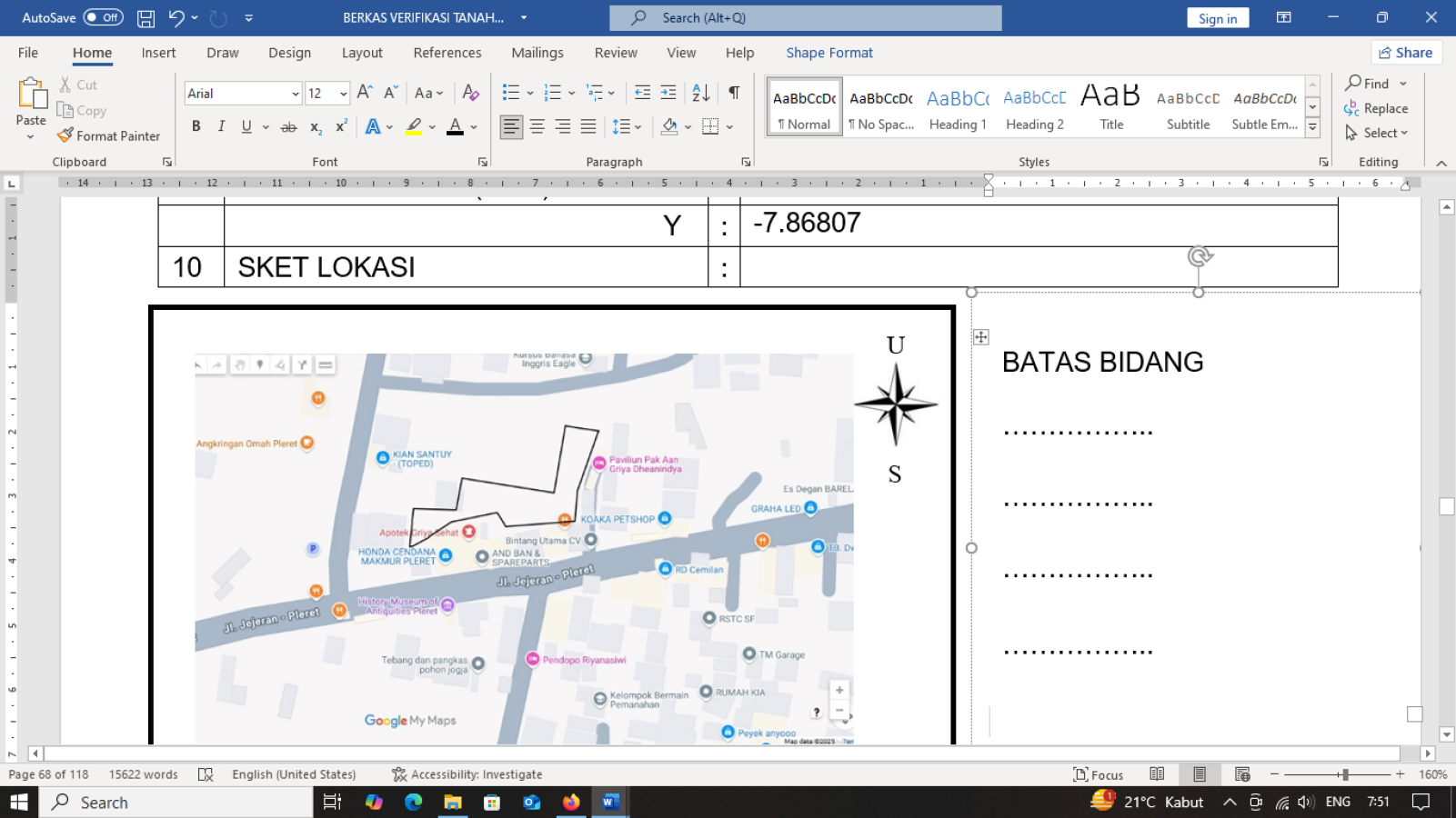Open the Layout ribbon tab
Image resolution: width=1456 pixels, height=818 pixels.
[x=362, y=53]
